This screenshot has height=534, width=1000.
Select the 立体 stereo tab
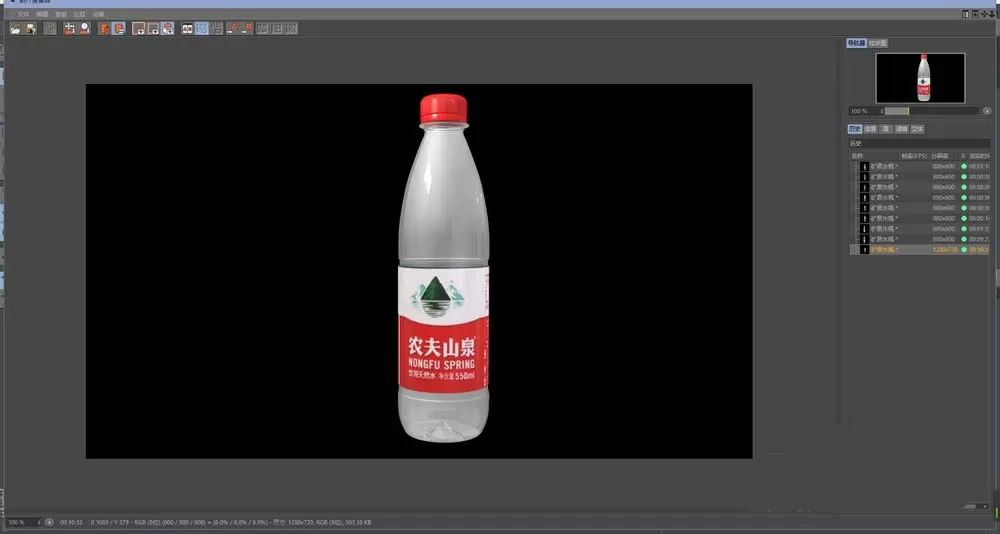coord(917,129)
